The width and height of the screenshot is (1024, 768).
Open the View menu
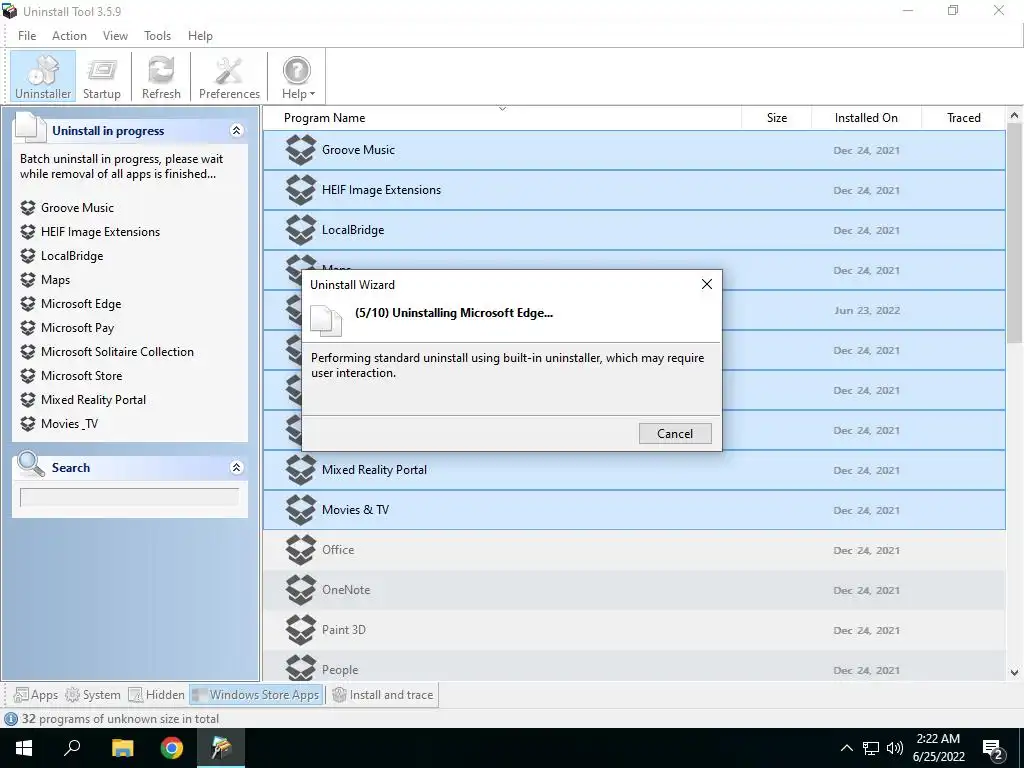[x=115, y=36]
